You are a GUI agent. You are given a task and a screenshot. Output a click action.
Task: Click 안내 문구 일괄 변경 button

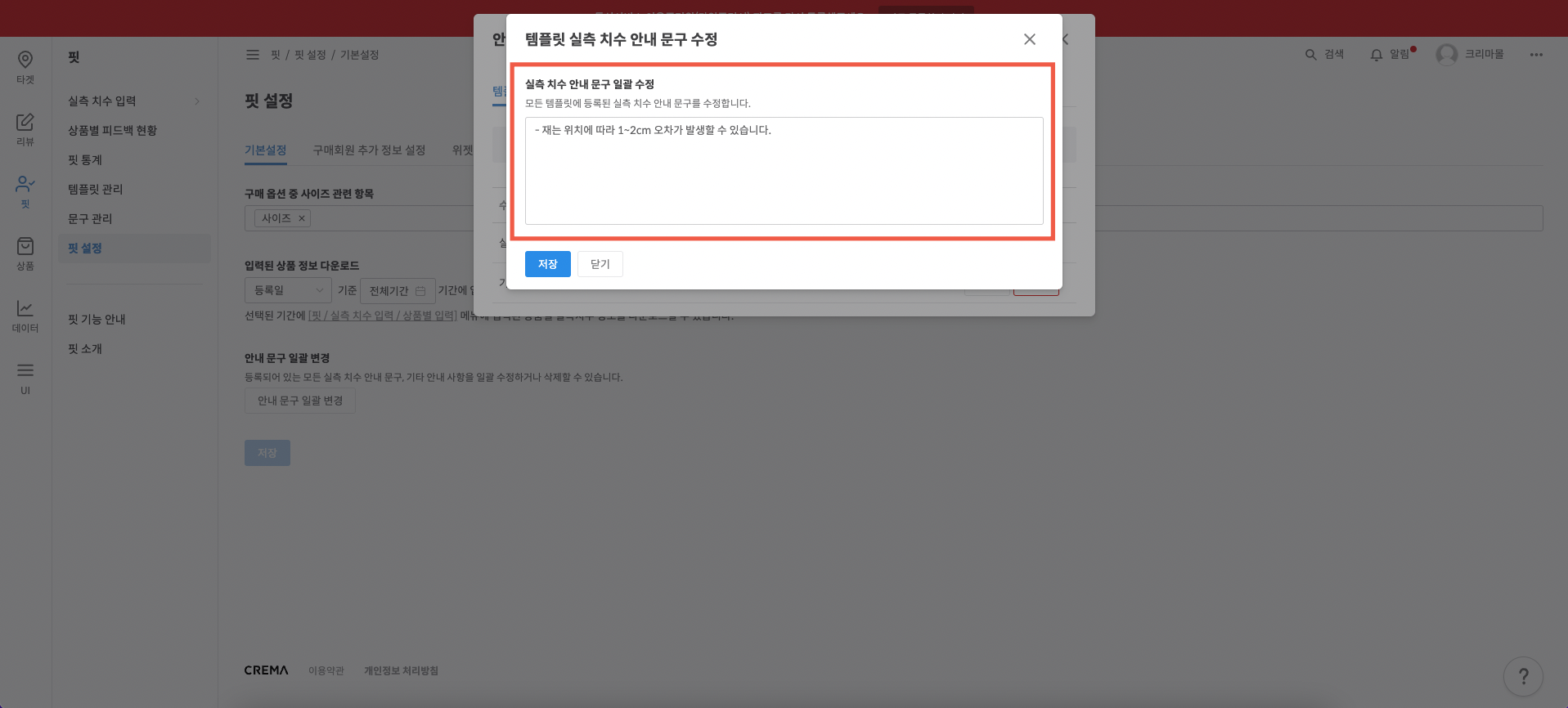coord(300,401)
